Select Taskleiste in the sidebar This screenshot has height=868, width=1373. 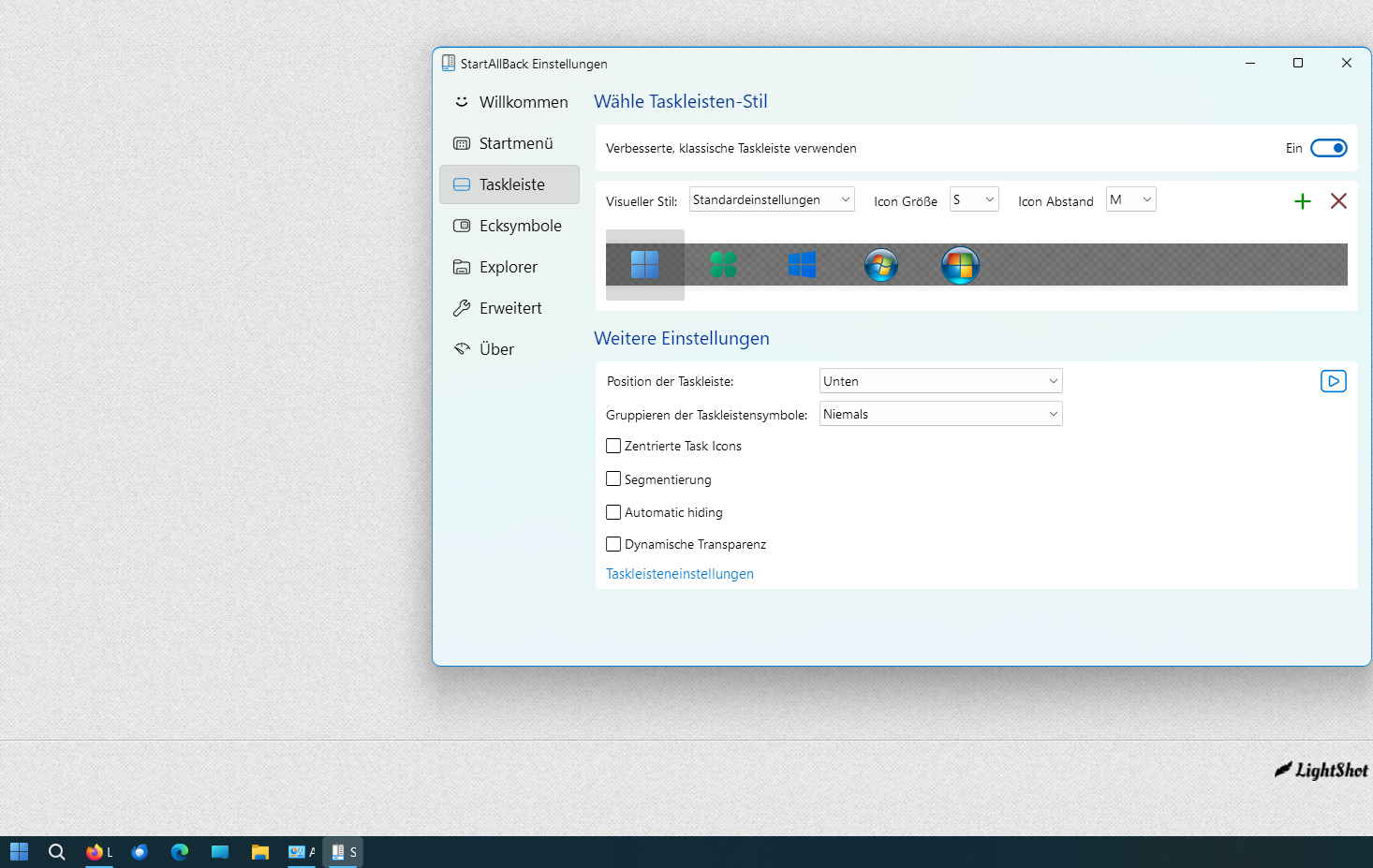pyautogui.click(x=509, y=184)
